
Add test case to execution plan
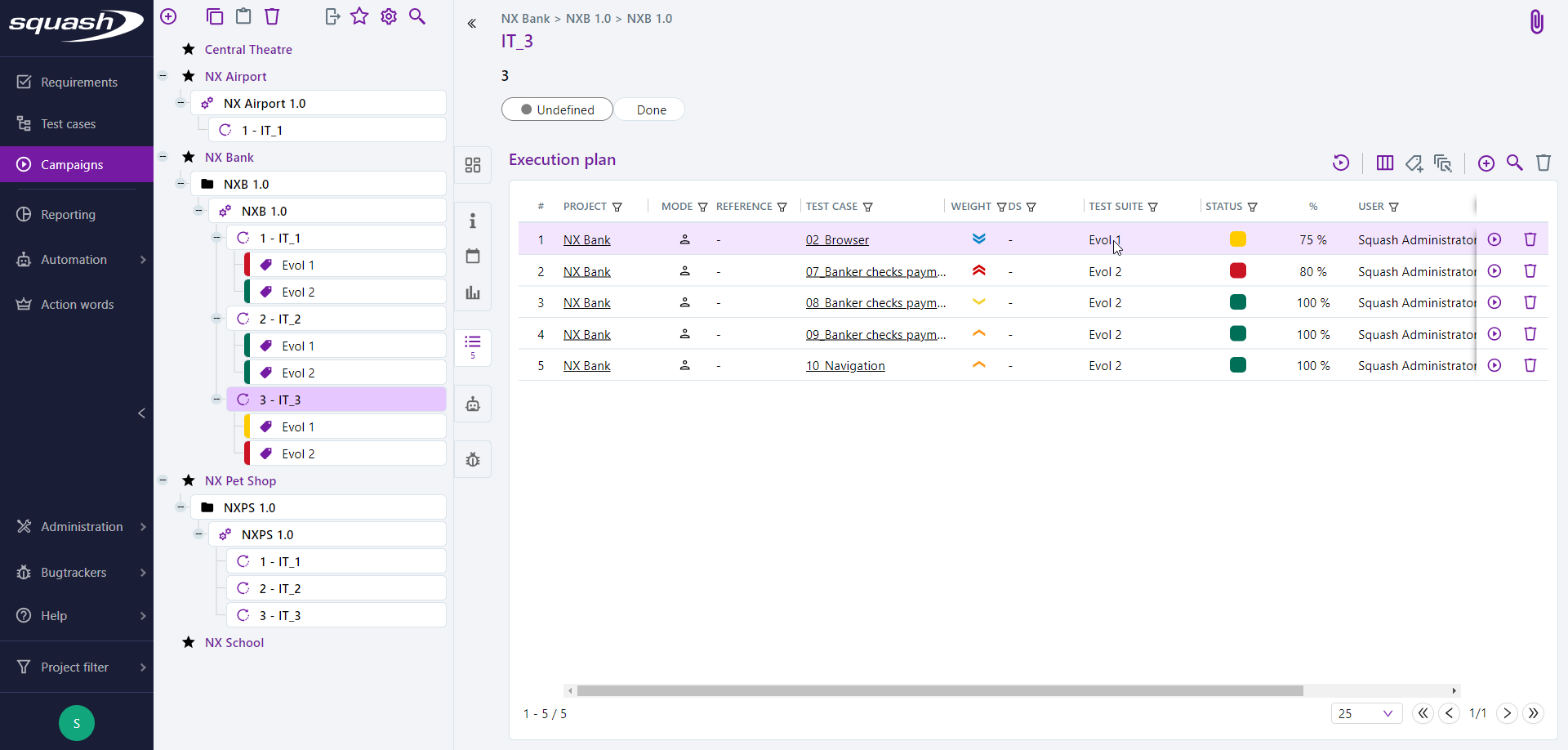tap(1486, 163)
